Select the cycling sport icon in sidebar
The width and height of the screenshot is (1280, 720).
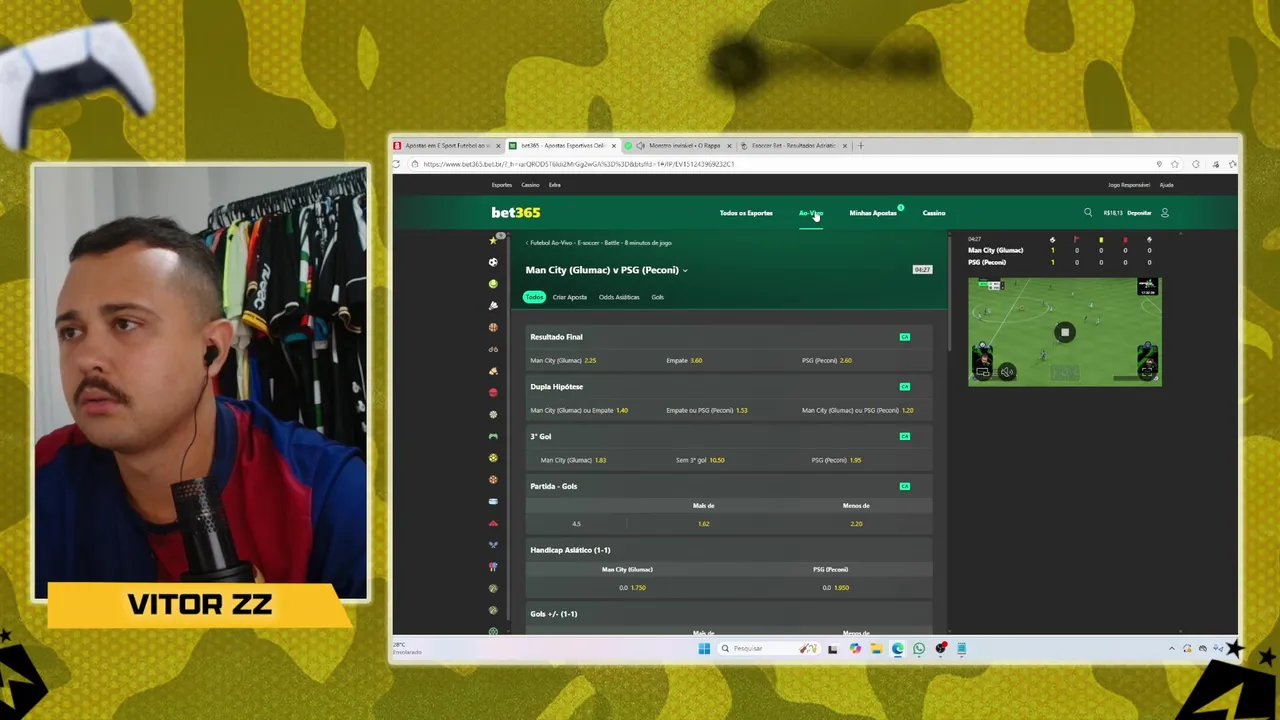(493, 349)
